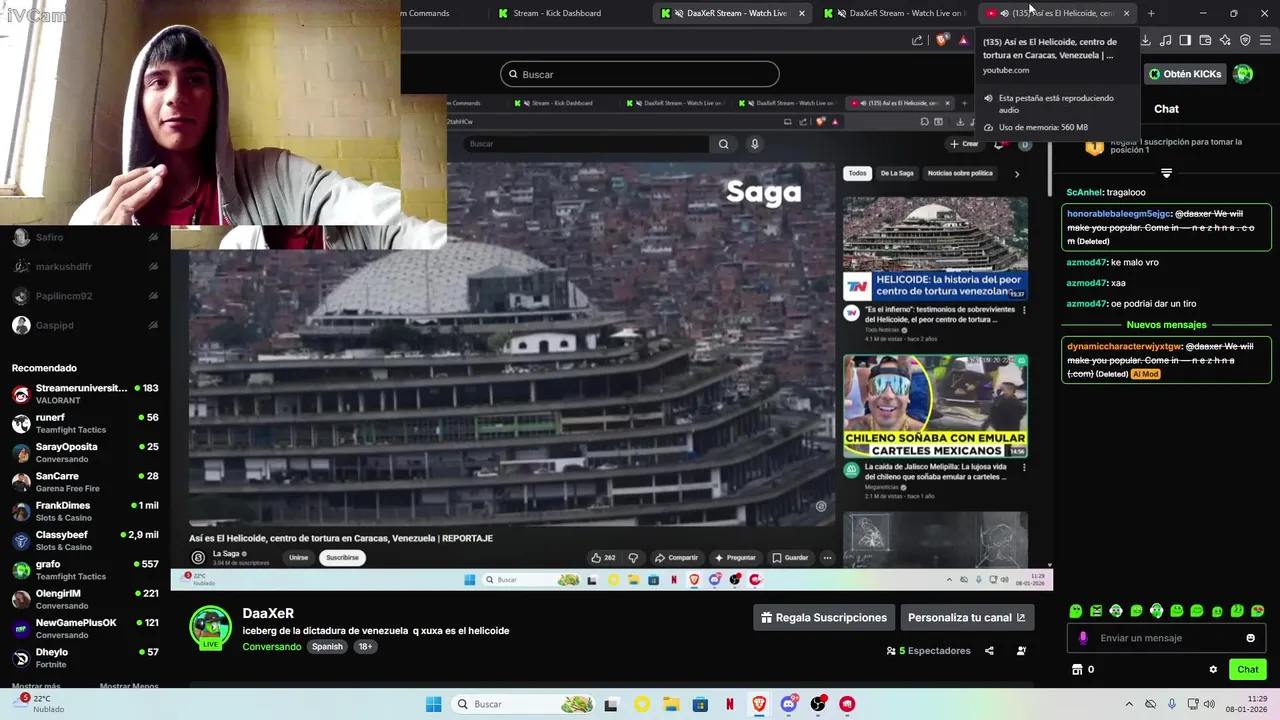The image size is (1280, 720).
Task: Toggle the browser sidebar panel icon
Action: [1185, 40]
